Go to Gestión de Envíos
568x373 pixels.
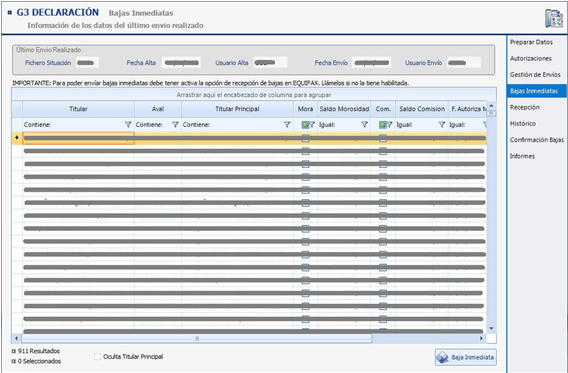[535, 75]
